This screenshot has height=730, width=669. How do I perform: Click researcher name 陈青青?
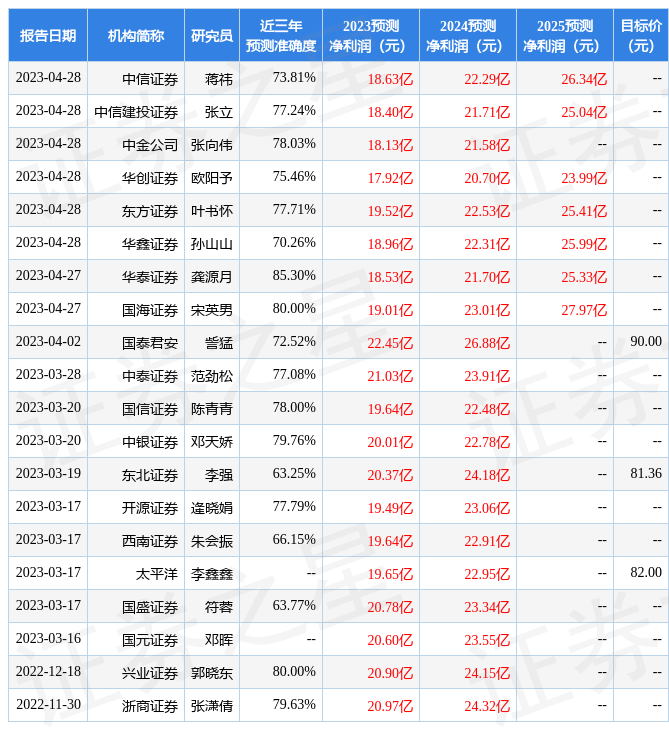point(212,409)
